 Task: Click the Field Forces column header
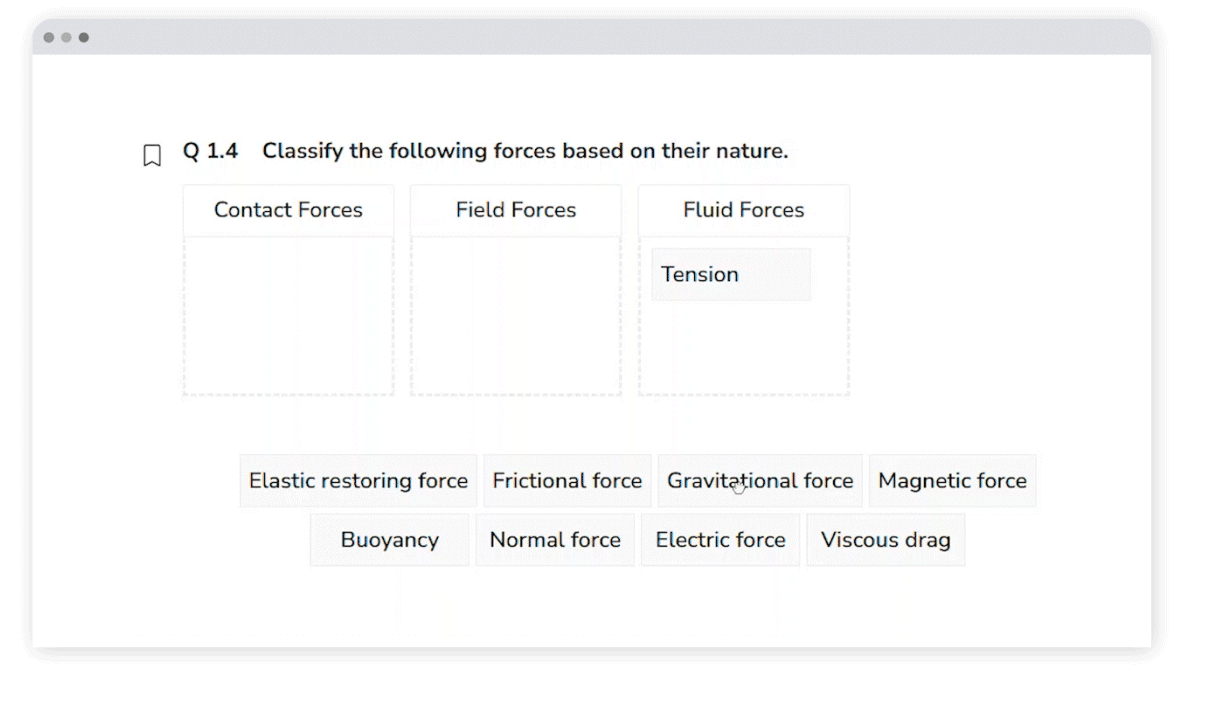[x=516, y=210]
